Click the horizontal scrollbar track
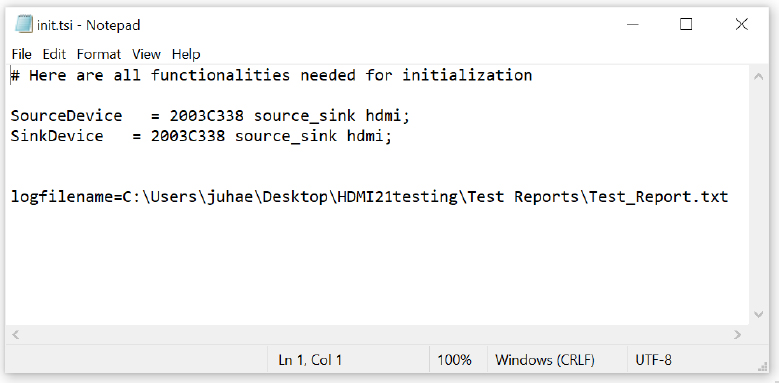This screenshot has height=383, width=779. coord(377,335)
